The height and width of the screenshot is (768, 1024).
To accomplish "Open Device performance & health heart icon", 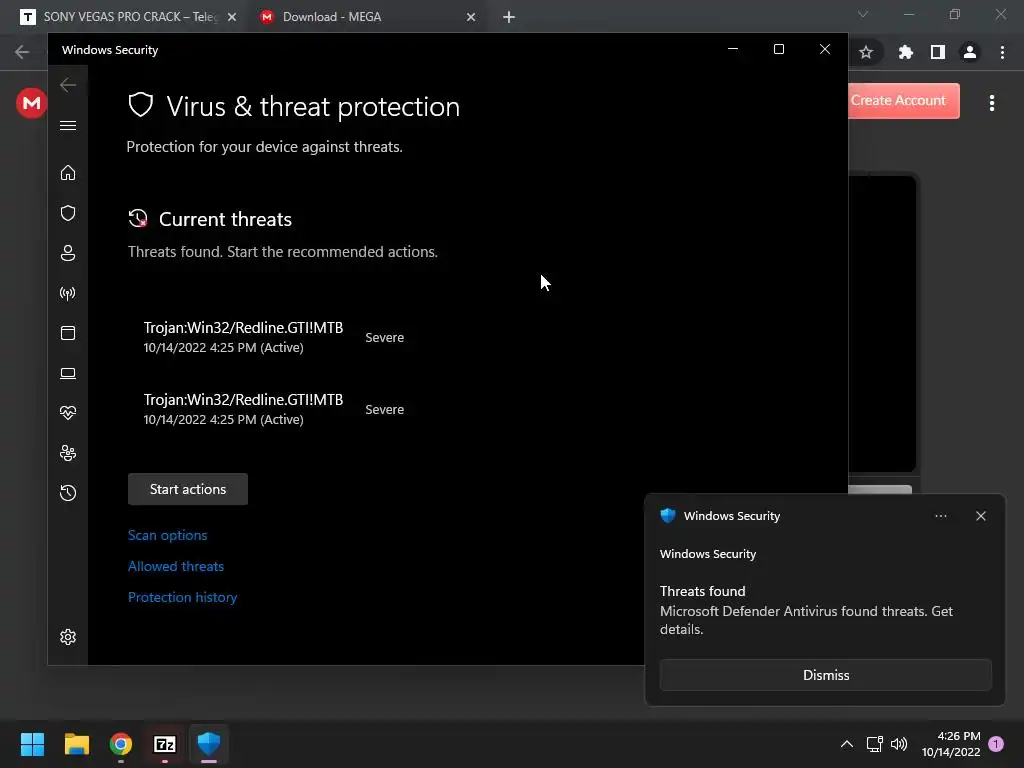I will pyautogui.click(x=68, y=413).
